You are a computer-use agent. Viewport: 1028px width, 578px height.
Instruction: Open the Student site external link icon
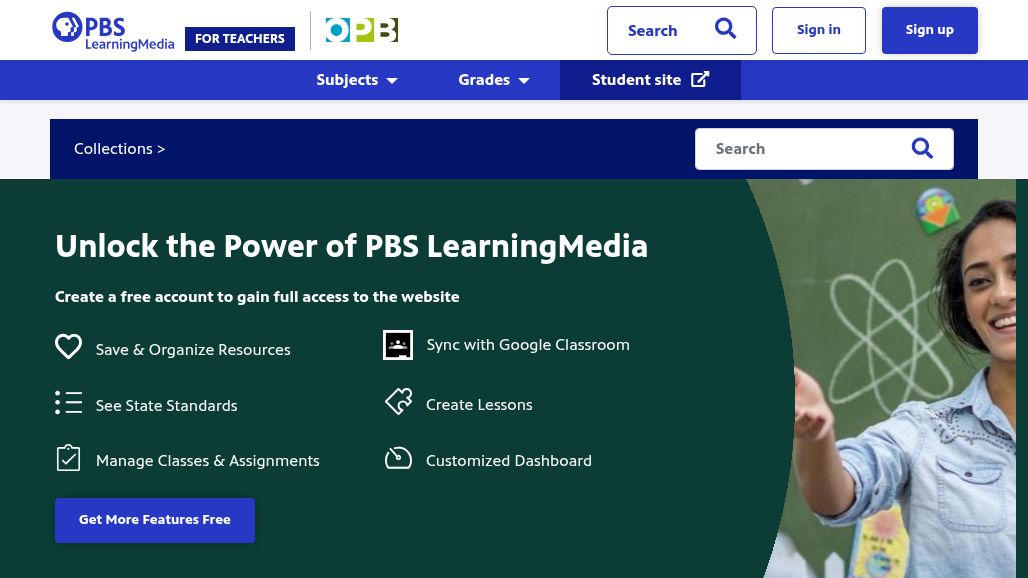pos(700,80)
